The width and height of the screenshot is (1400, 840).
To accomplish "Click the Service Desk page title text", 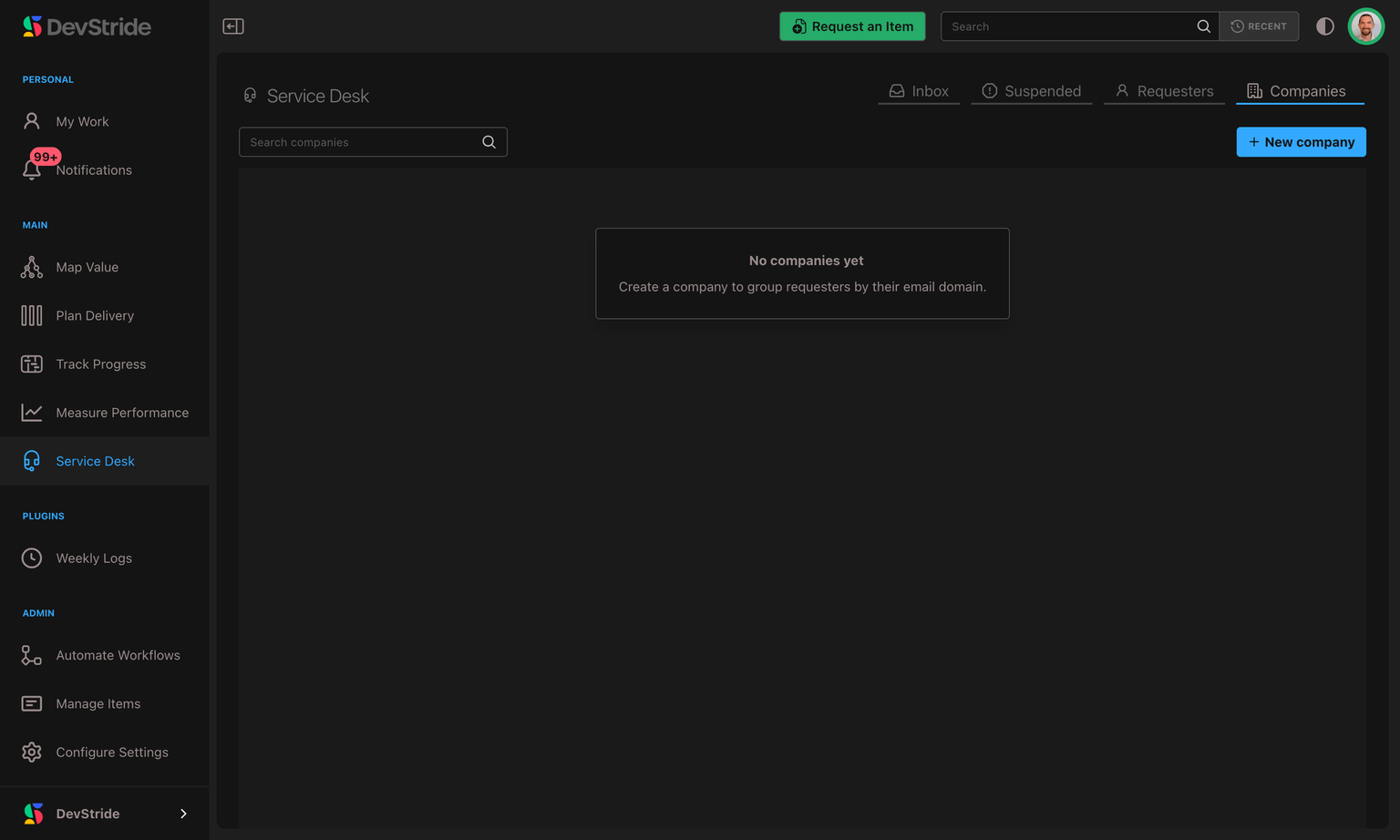I will [x=318, y=96].
